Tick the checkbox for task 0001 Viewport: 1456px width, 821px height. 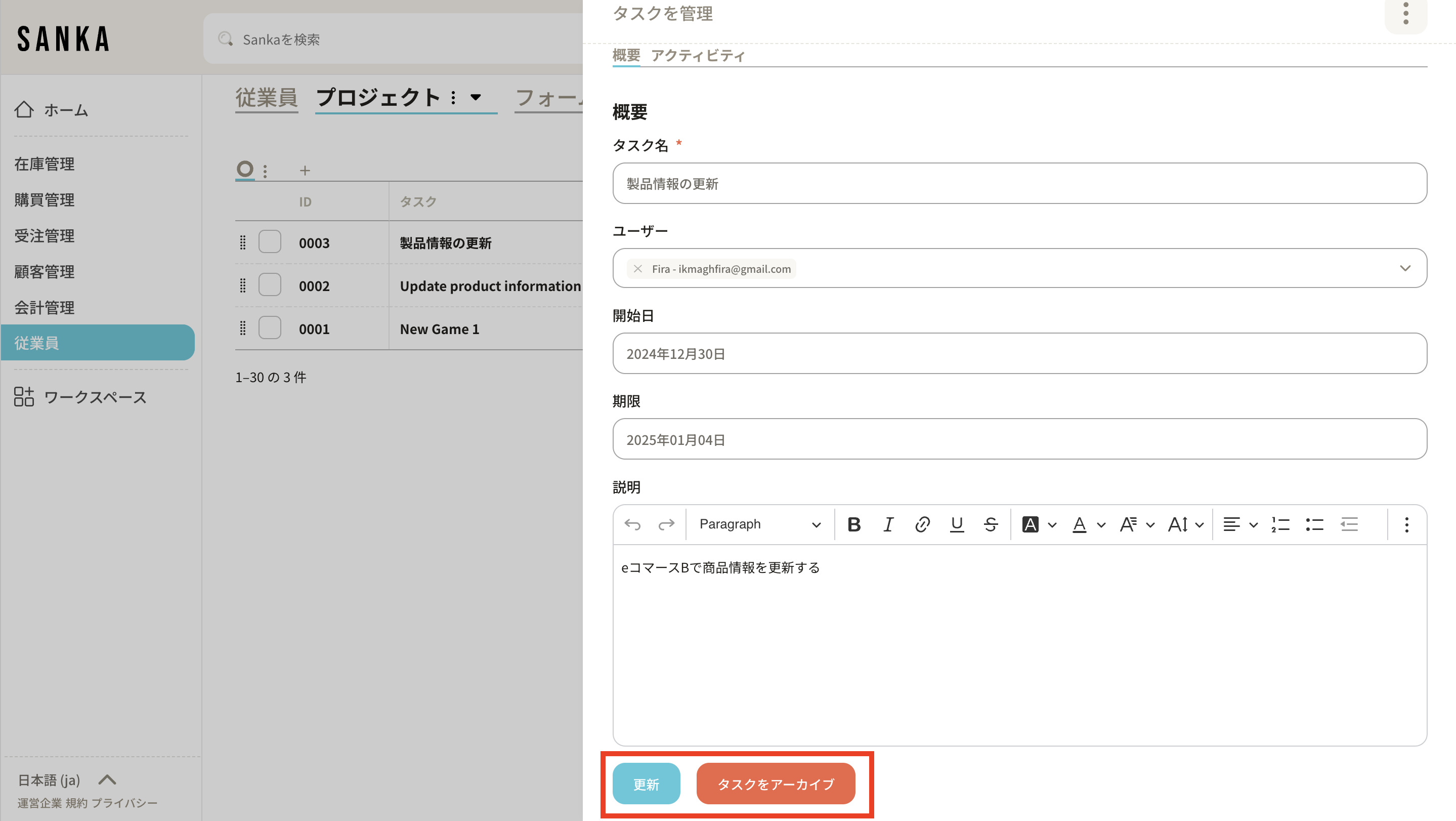(x=270, y=328)
